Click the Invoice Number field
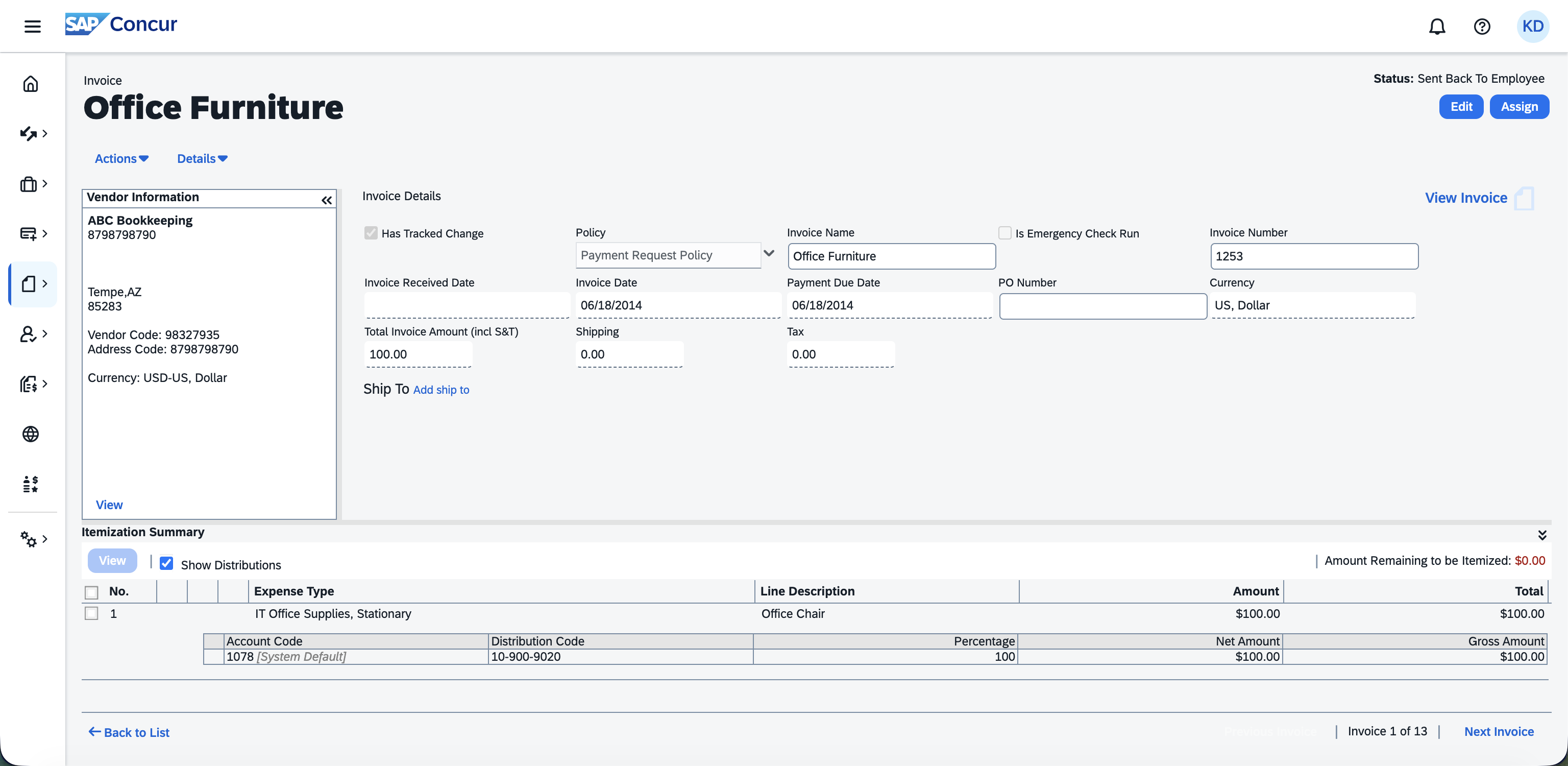 point(1314,256)
